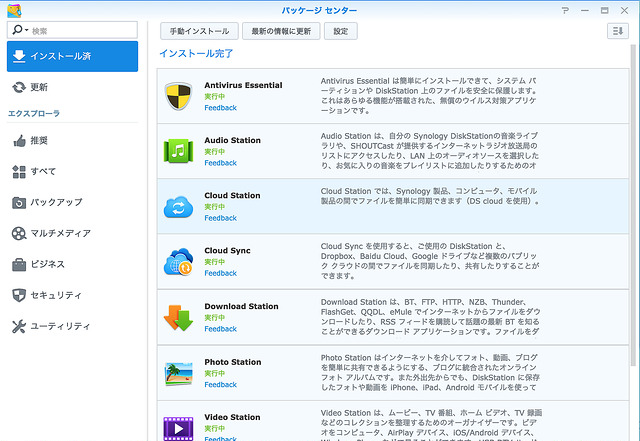640x441 pixels.
Task: Open Feedback link for Audio Station
Action: click(220, 163)
